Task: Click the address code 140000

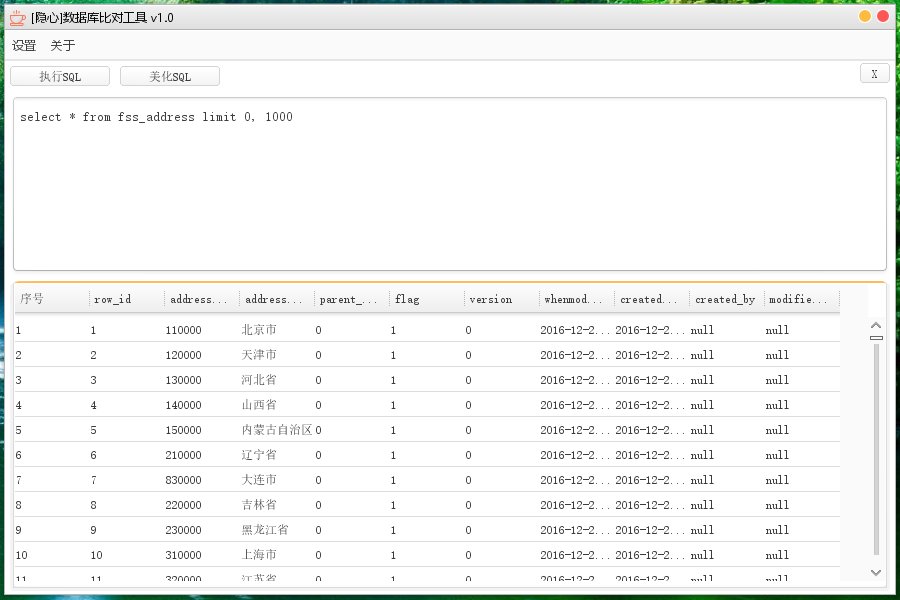Action: pyautogui.click(x=184, y=405)
